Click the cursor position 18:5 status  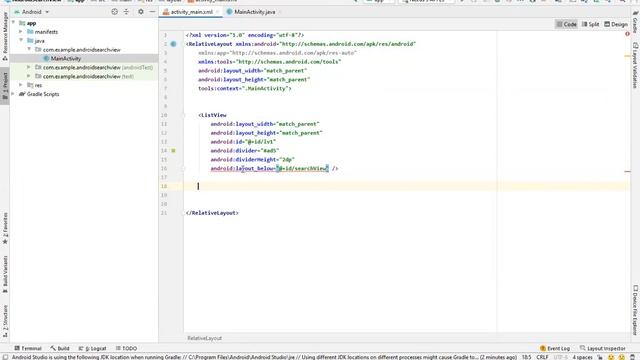pyautogui.click(x=527, y=357)
